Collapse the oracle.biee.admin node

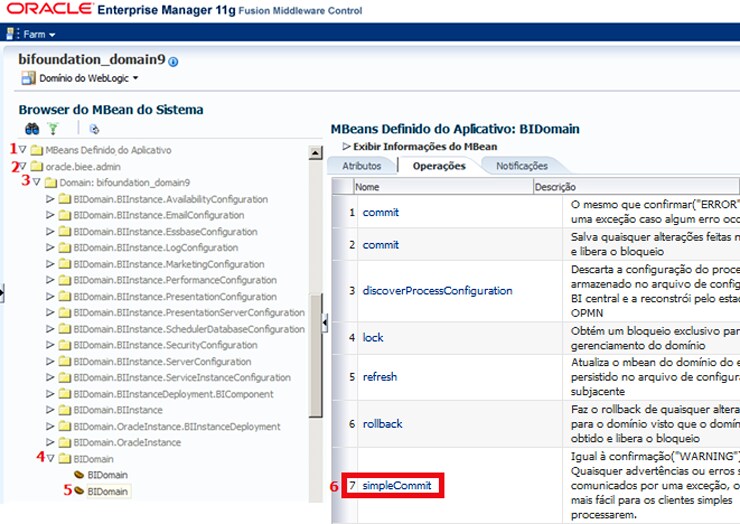[22, 166]
